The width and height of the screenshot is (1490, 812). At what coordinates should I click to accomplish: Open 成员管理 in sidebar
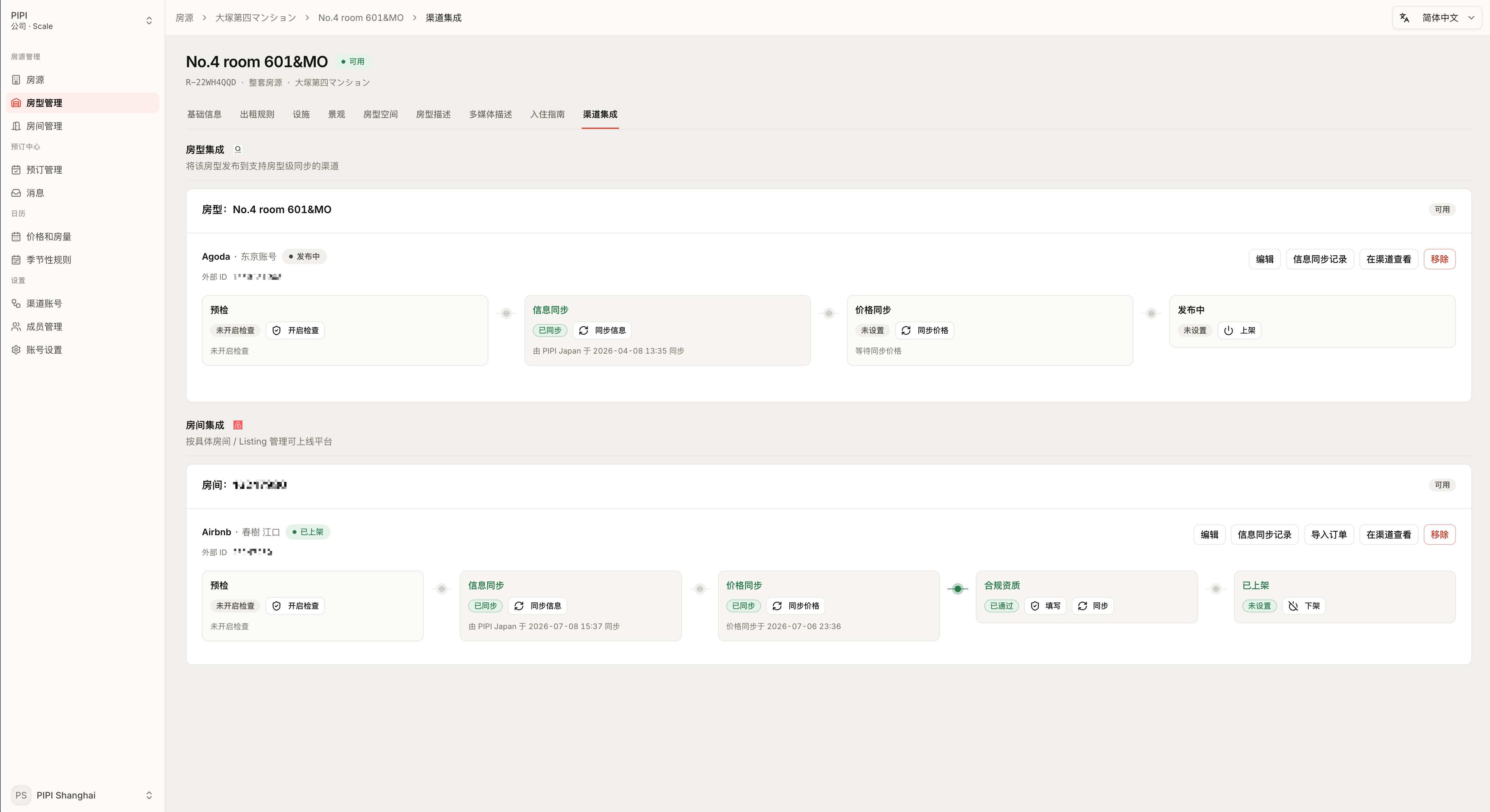[82, 327]
